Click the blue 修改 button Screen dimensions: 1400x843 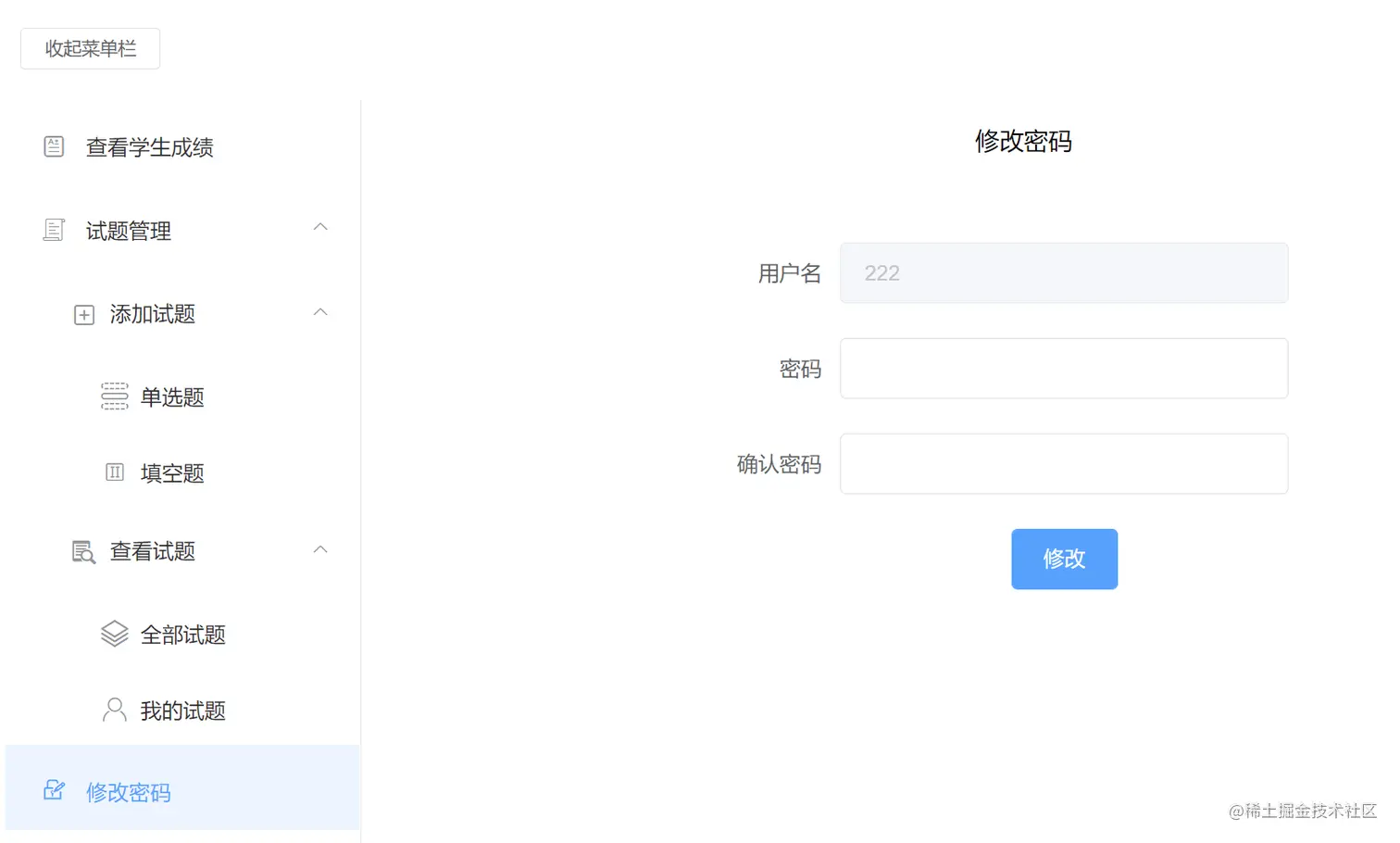1064,559
